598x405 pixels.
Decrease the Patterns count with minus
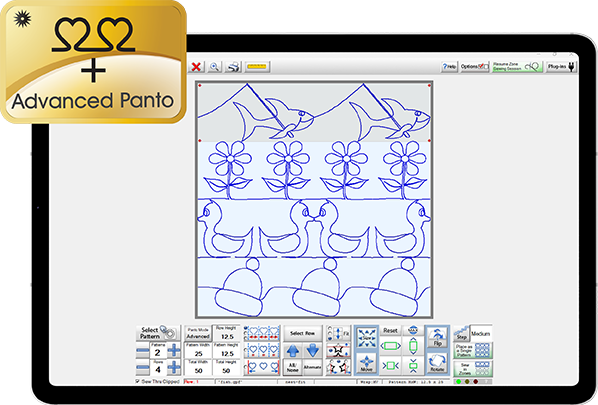[143, 350]
